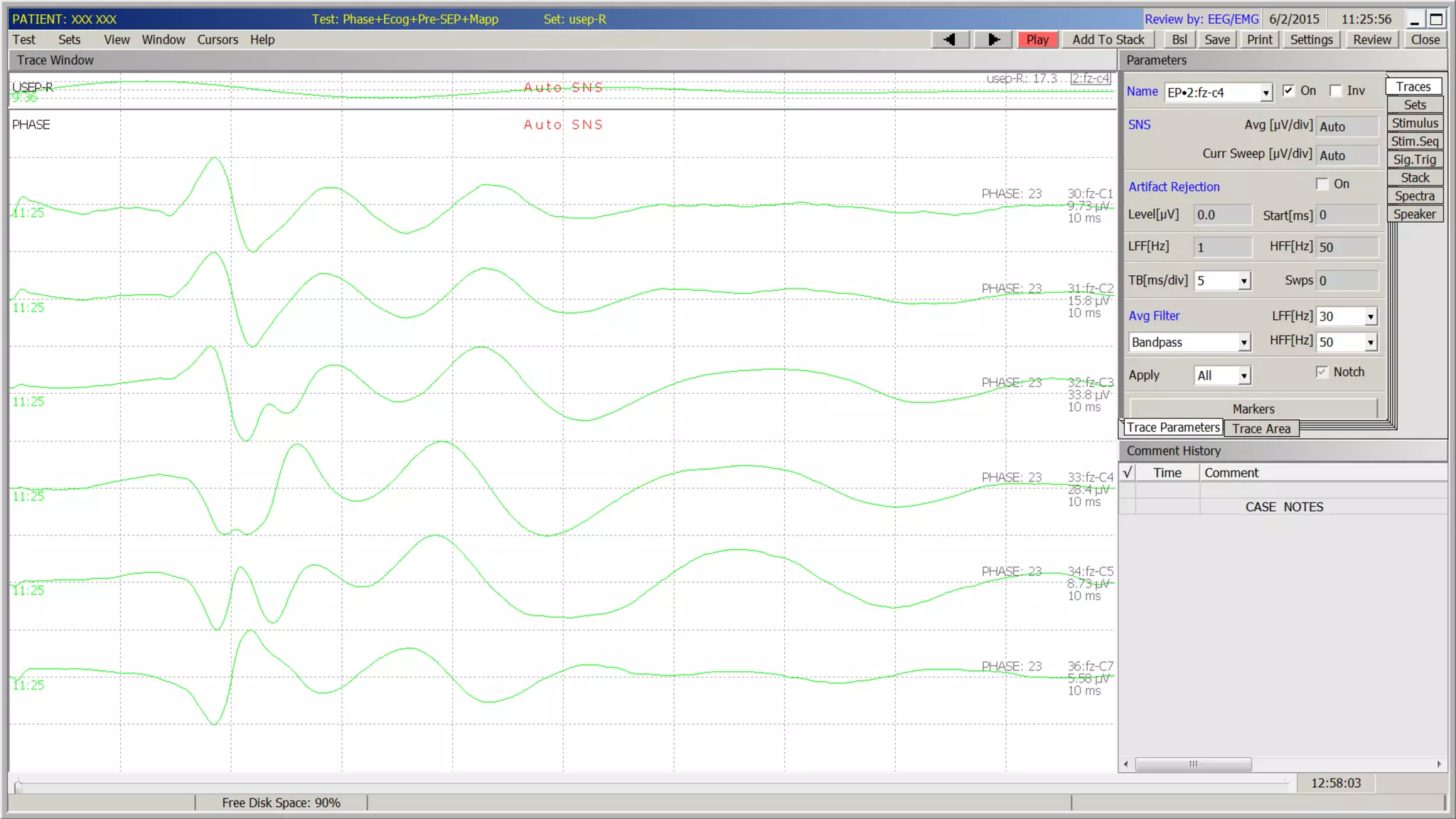Click the next arrow toolbar button
This screenshot has width=1456, height=819.
993,40
